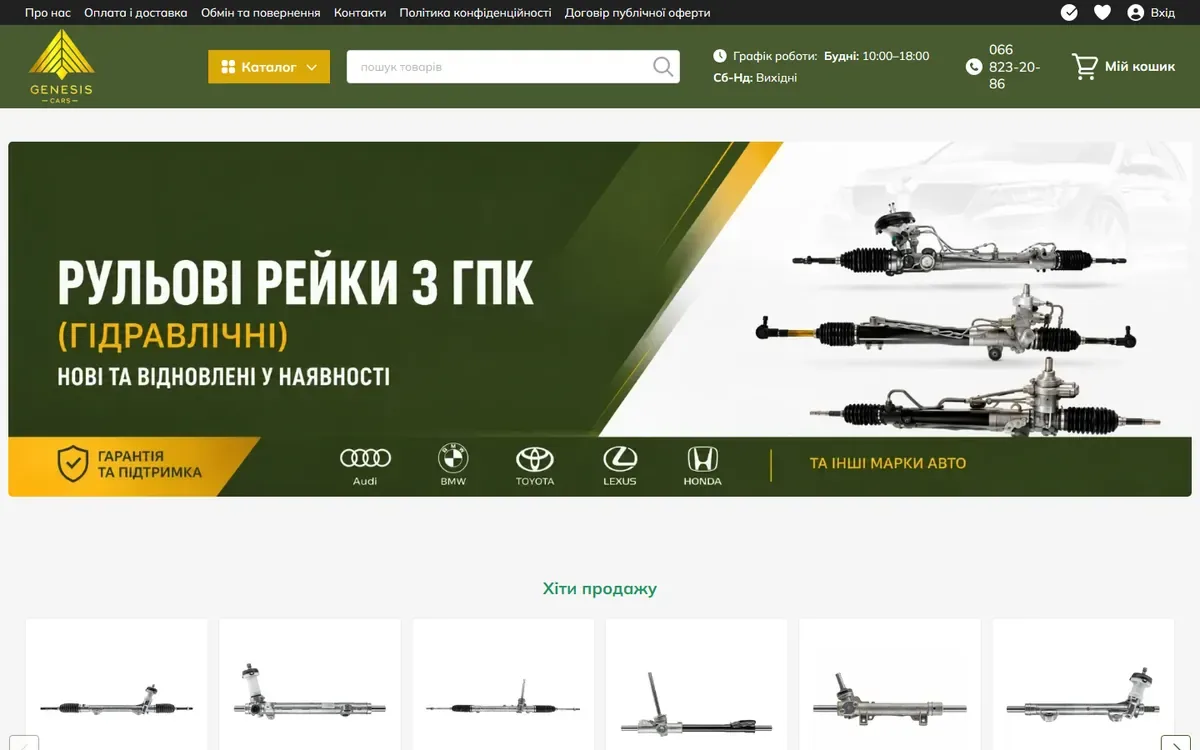Expand the Каталог dropdown chevron
This screenshot has width=1200, height=750.
(x=311, y=67)
